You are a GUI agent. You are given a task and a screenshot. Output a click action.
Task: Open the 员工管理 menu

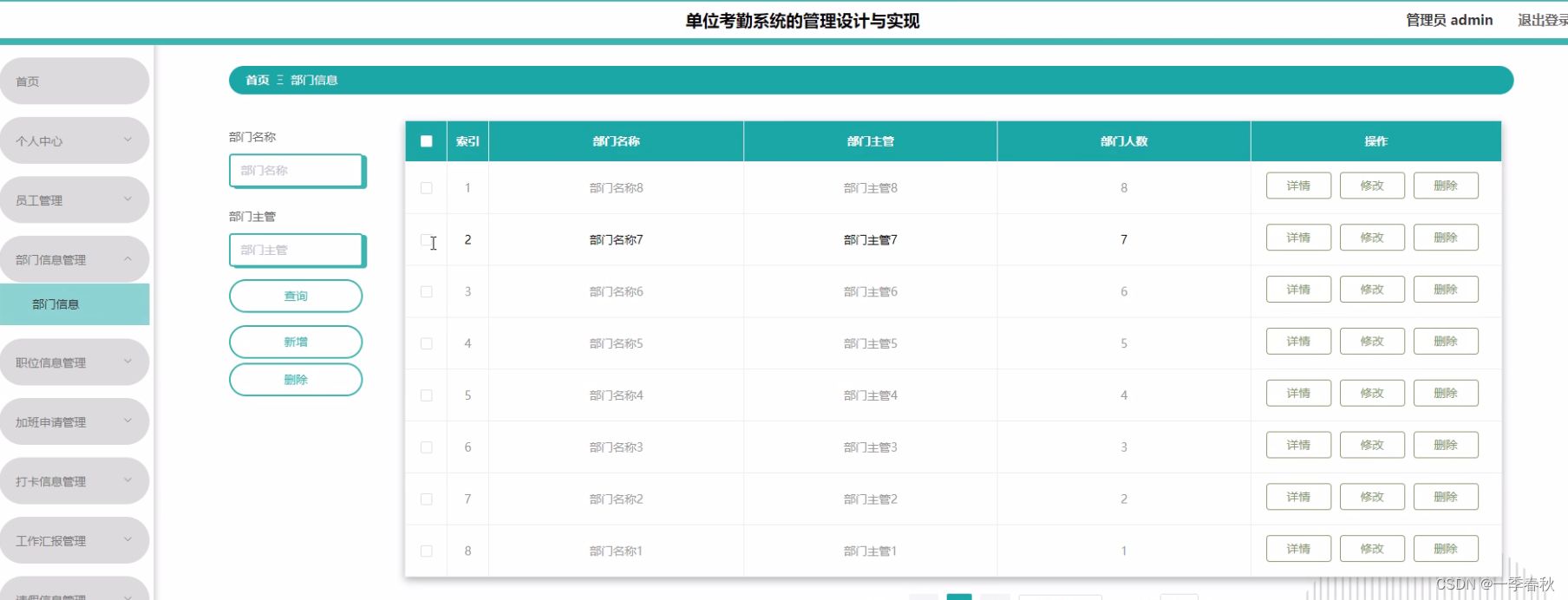tap(75, 200)
